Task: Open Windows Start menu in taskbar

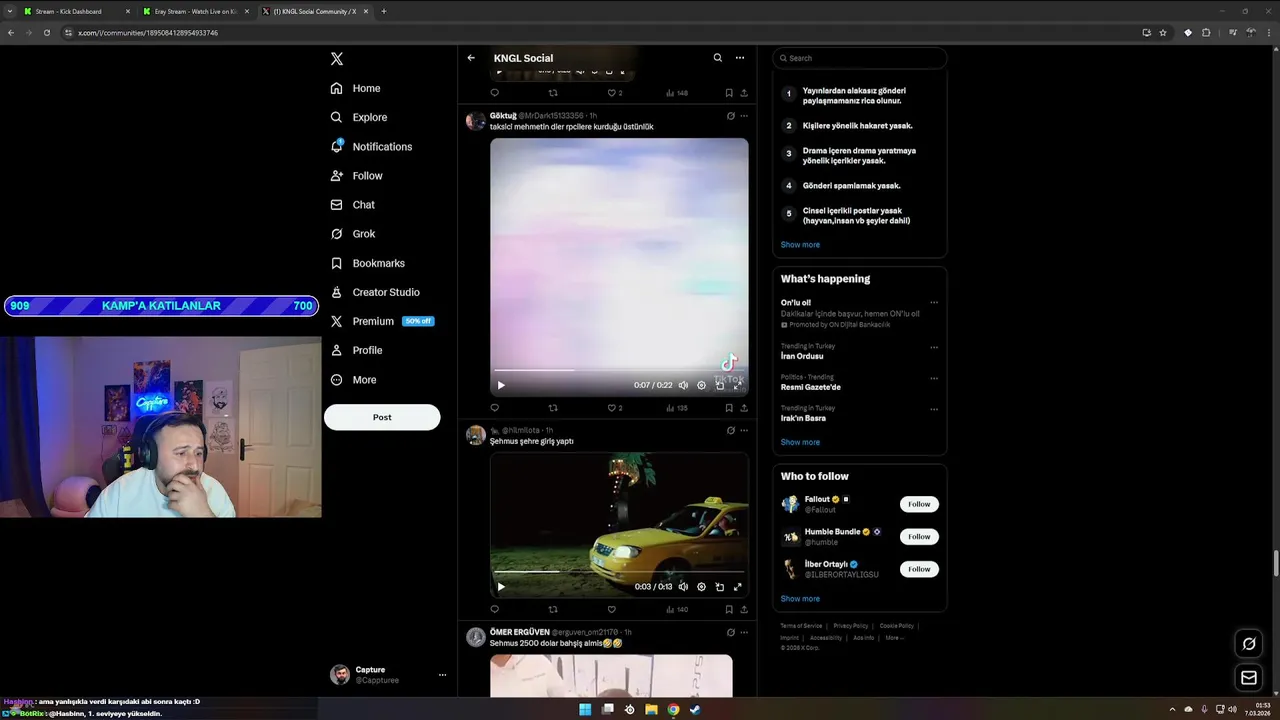Action: [585, 710]
